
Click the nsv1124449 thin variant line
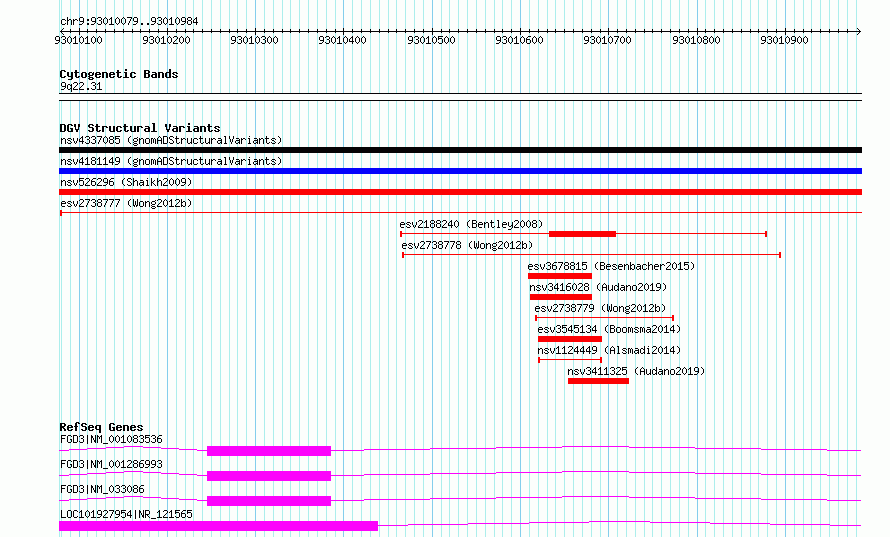(x=570, y=360)
